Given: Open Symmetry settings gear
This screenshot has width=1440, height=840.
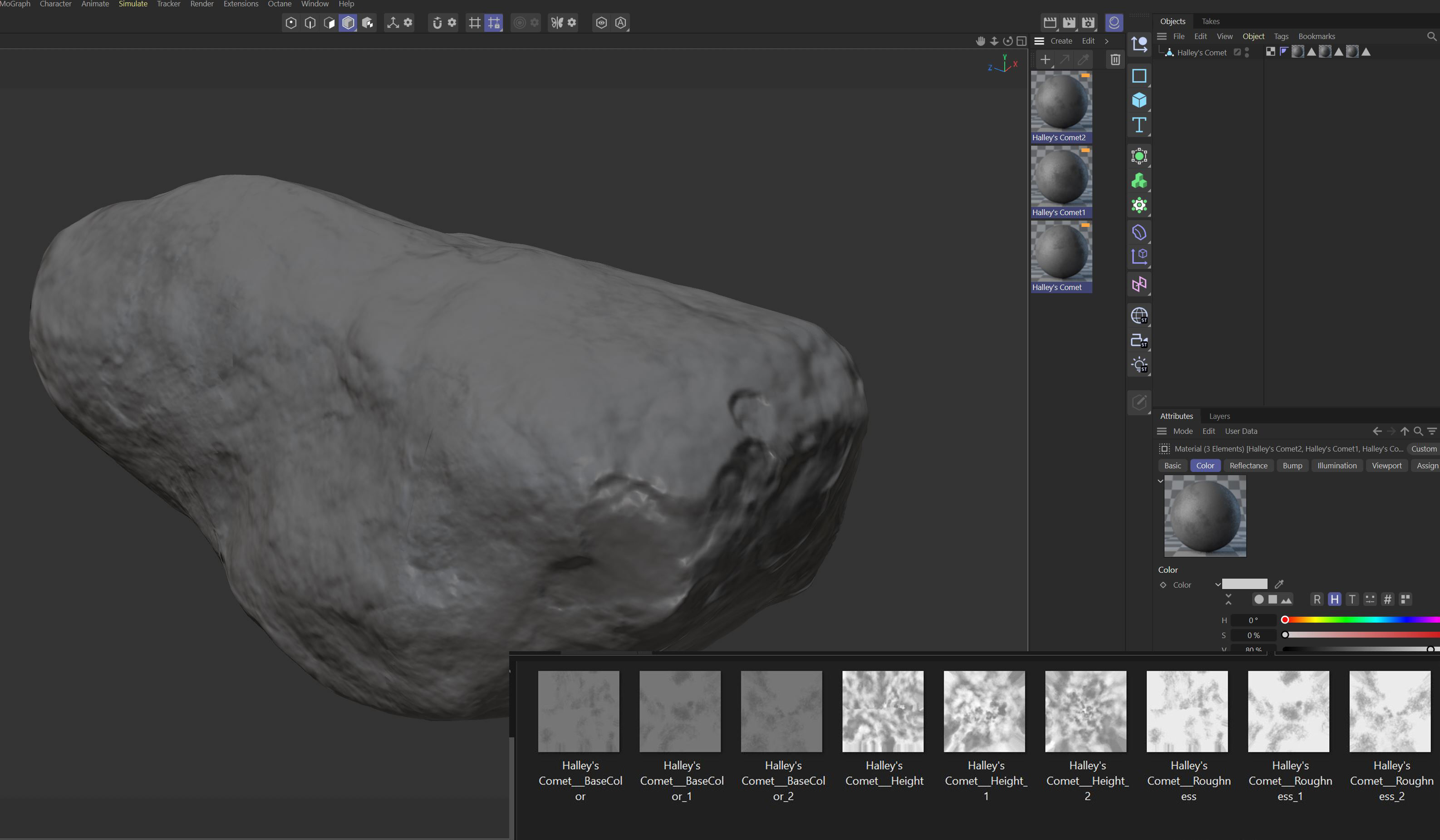Looking at the screenshot, I should coord(572,22).
